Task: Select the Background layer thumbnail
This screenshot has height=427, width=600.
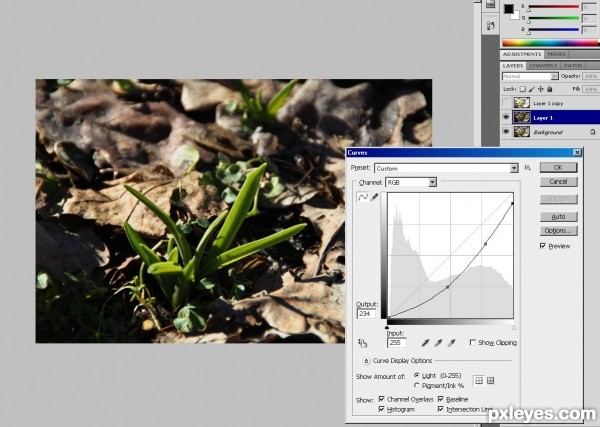Action: (x=522, y=132)
